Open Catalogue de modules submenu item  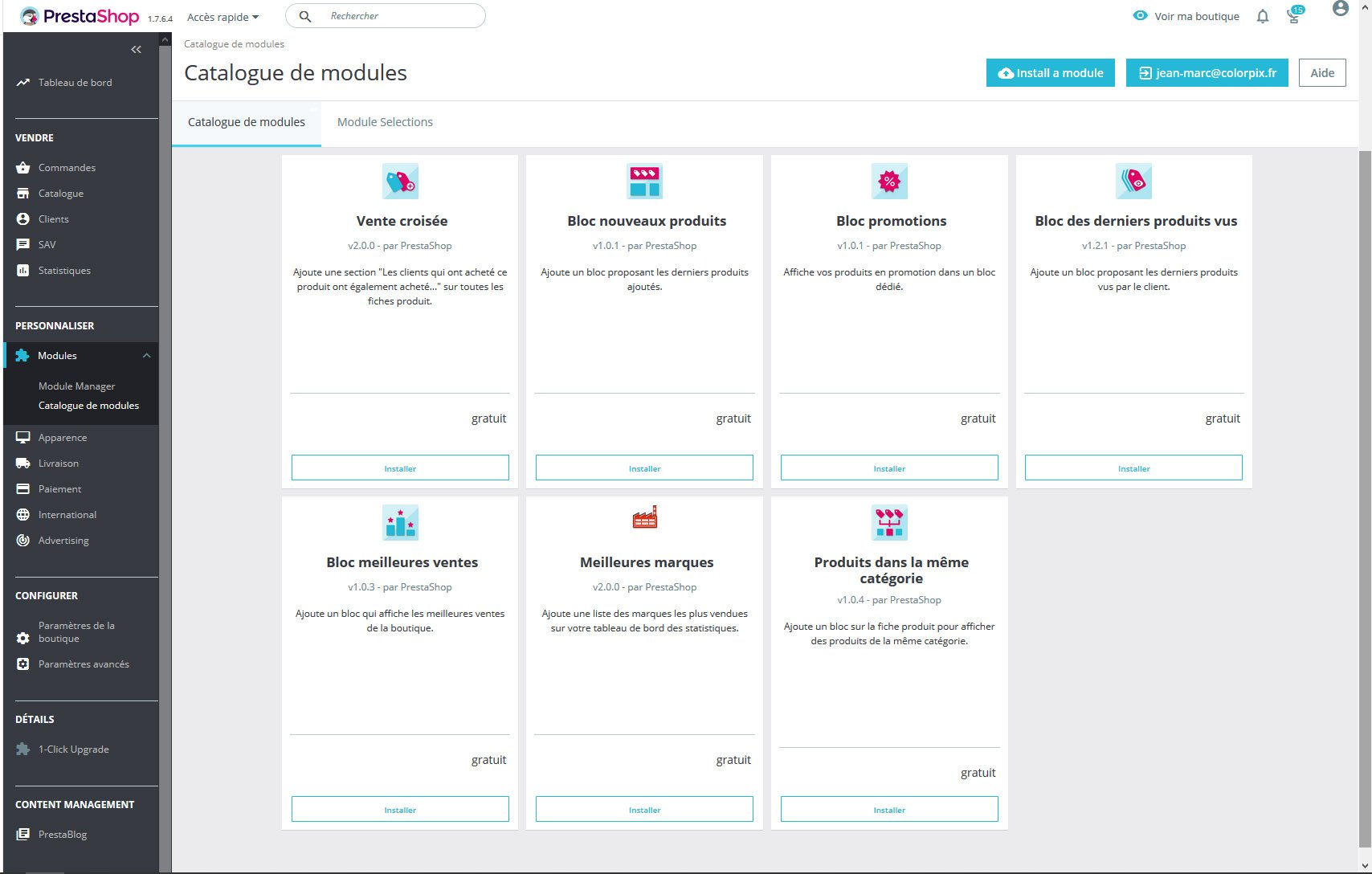pyautogui.click(x=88, y=406)
